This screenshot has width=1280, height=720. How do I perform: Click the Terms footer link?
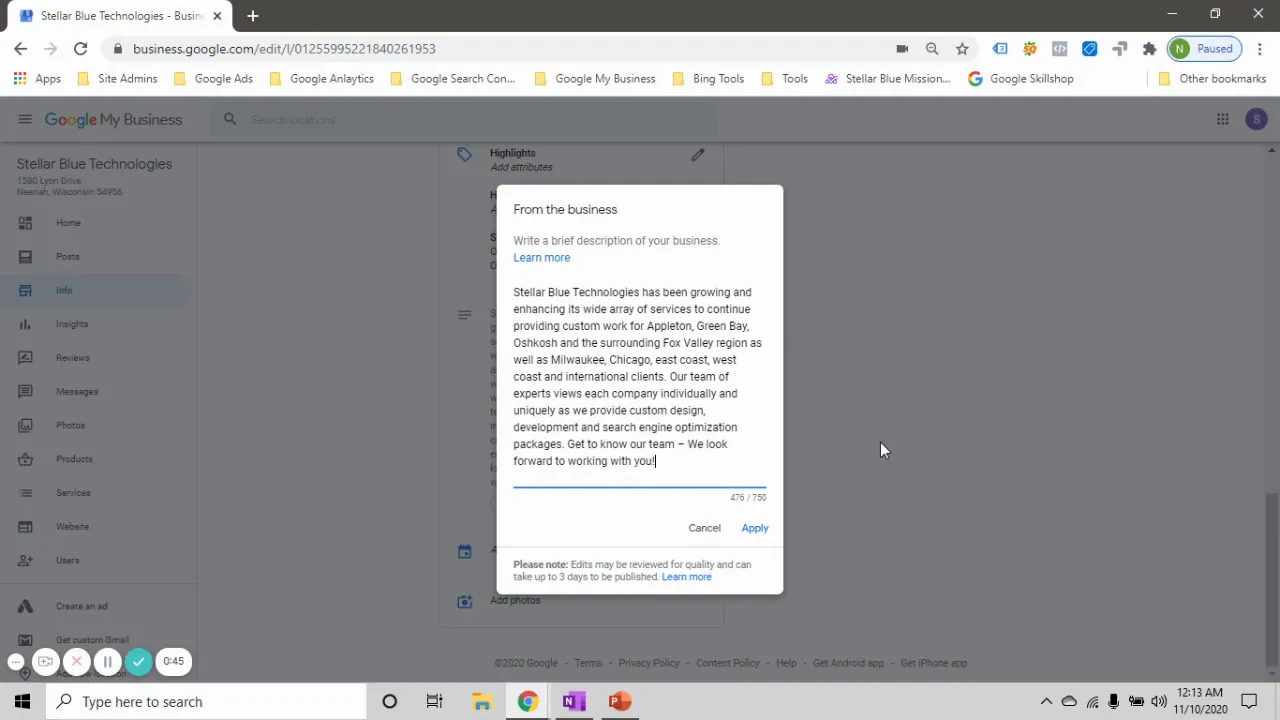[588, 663]
